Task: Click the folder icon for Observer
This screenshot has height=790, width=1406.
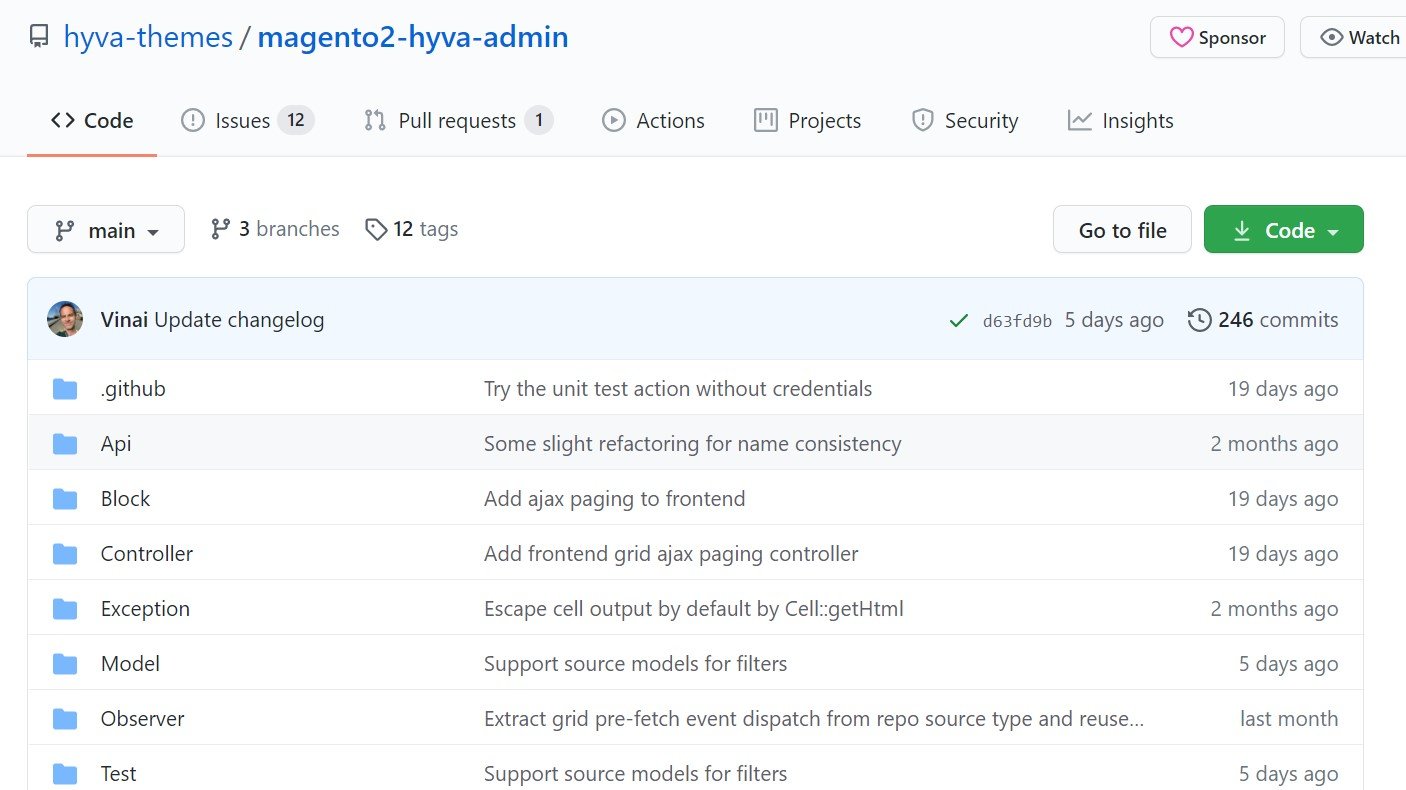Action: (x=65, y=719)
